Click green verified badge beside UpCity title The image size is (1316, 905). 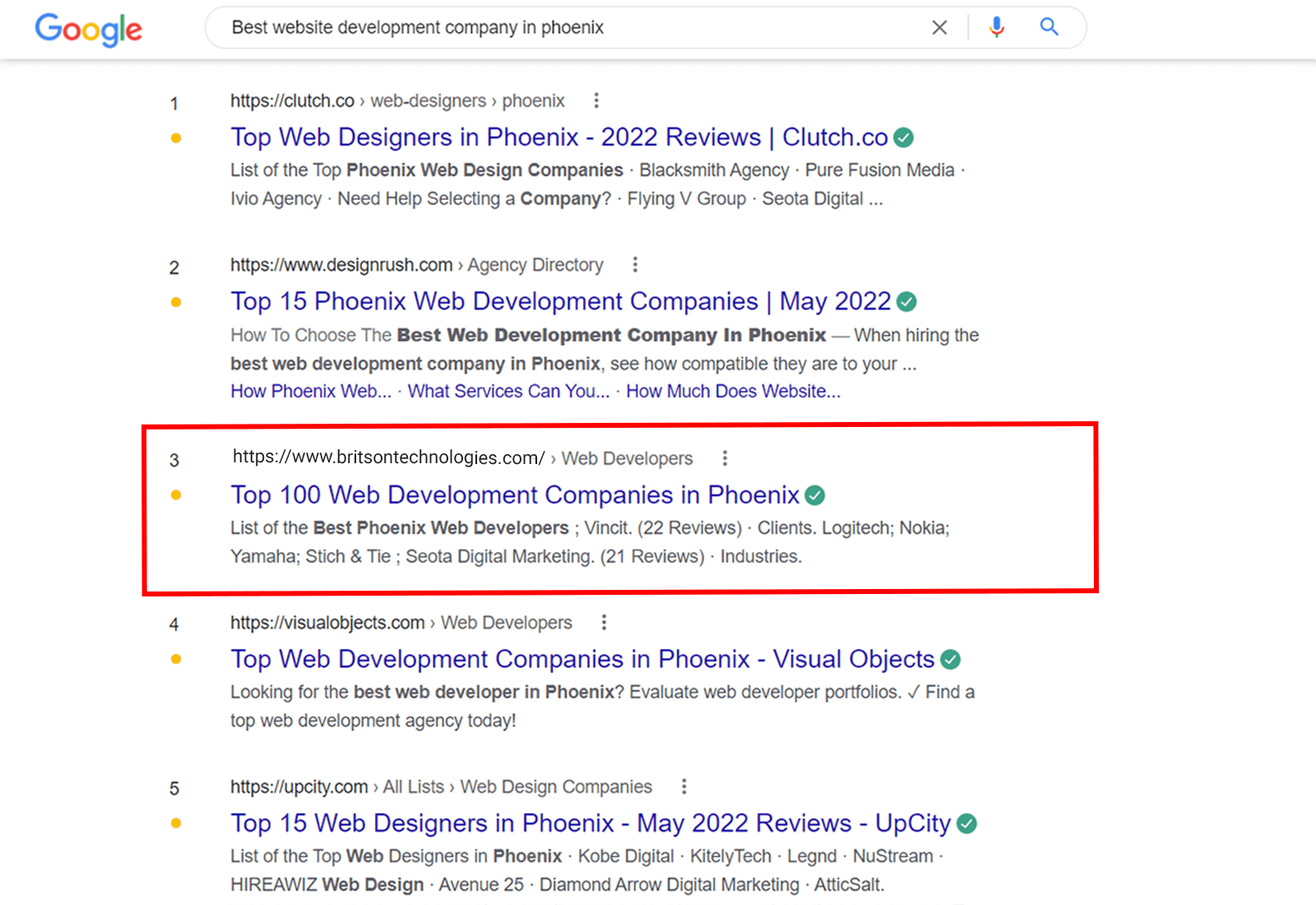(966, 824)
